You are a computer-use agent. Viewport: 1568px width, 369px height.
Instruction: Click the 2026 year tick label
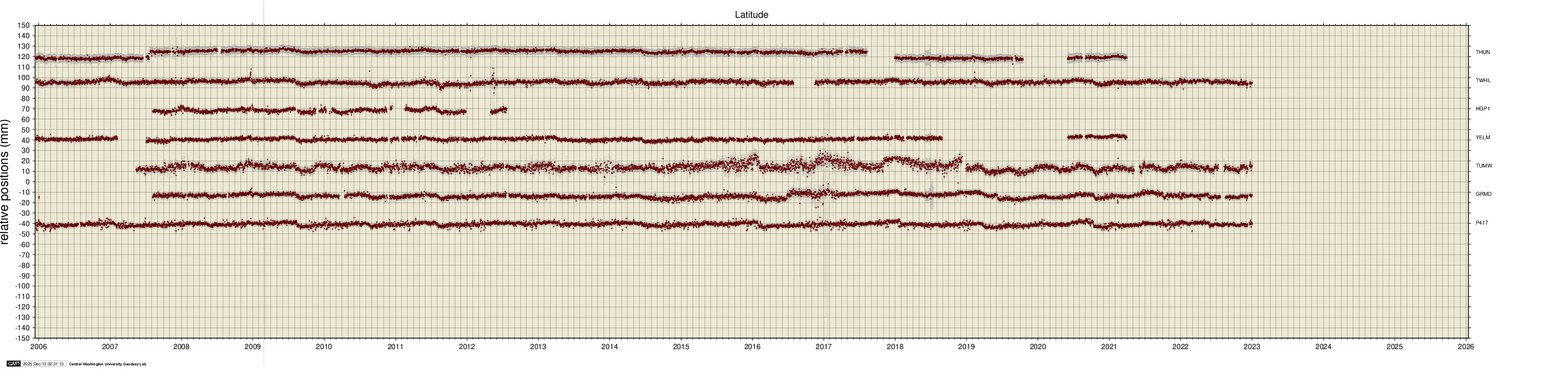click(1466, 347)
